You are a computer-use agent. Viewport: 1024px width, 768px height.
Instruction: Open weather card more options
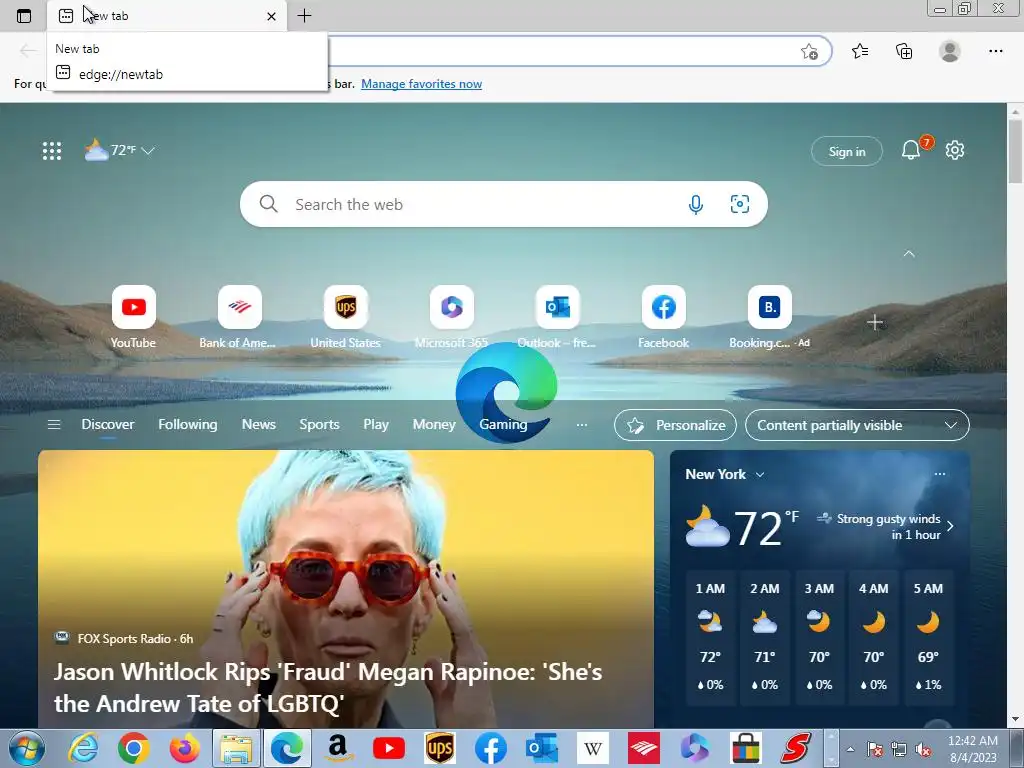(x=940, y=474)
